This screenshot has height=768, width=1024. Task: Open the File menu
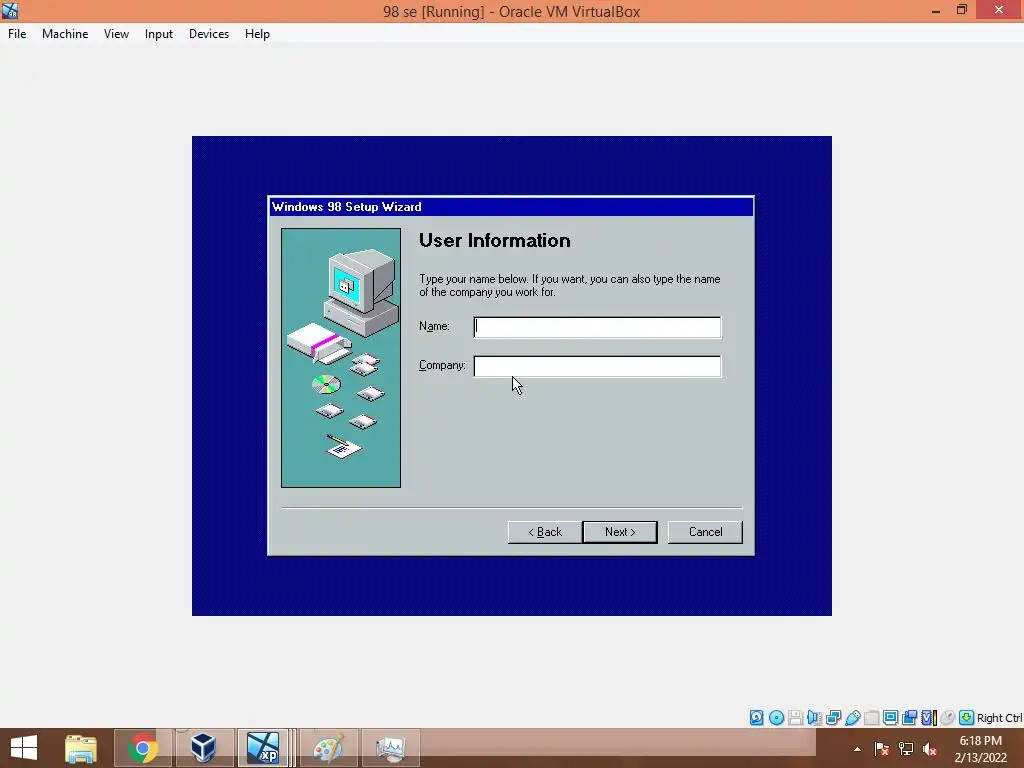click(17, 34)
